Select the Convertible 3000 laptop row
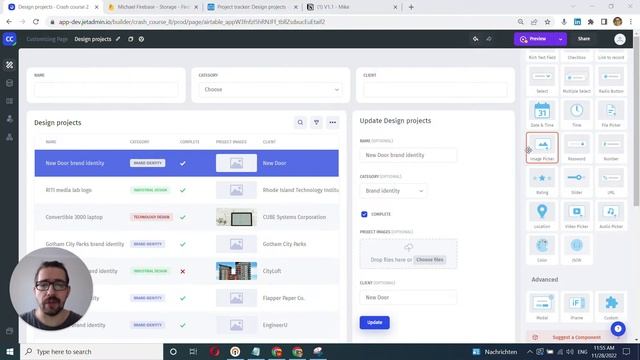The width and height of the screenshot is (640, 360). tap(187, 217)
